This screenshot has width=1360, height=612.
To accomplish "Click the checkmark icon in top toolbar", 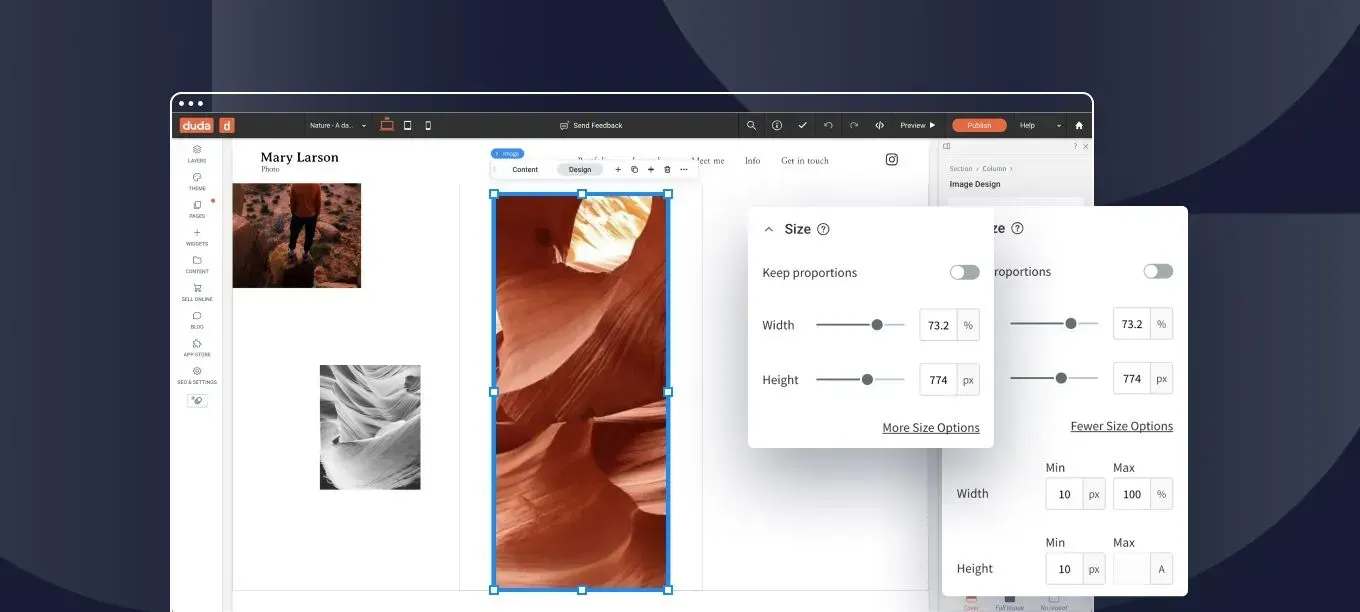I will 802,125.
